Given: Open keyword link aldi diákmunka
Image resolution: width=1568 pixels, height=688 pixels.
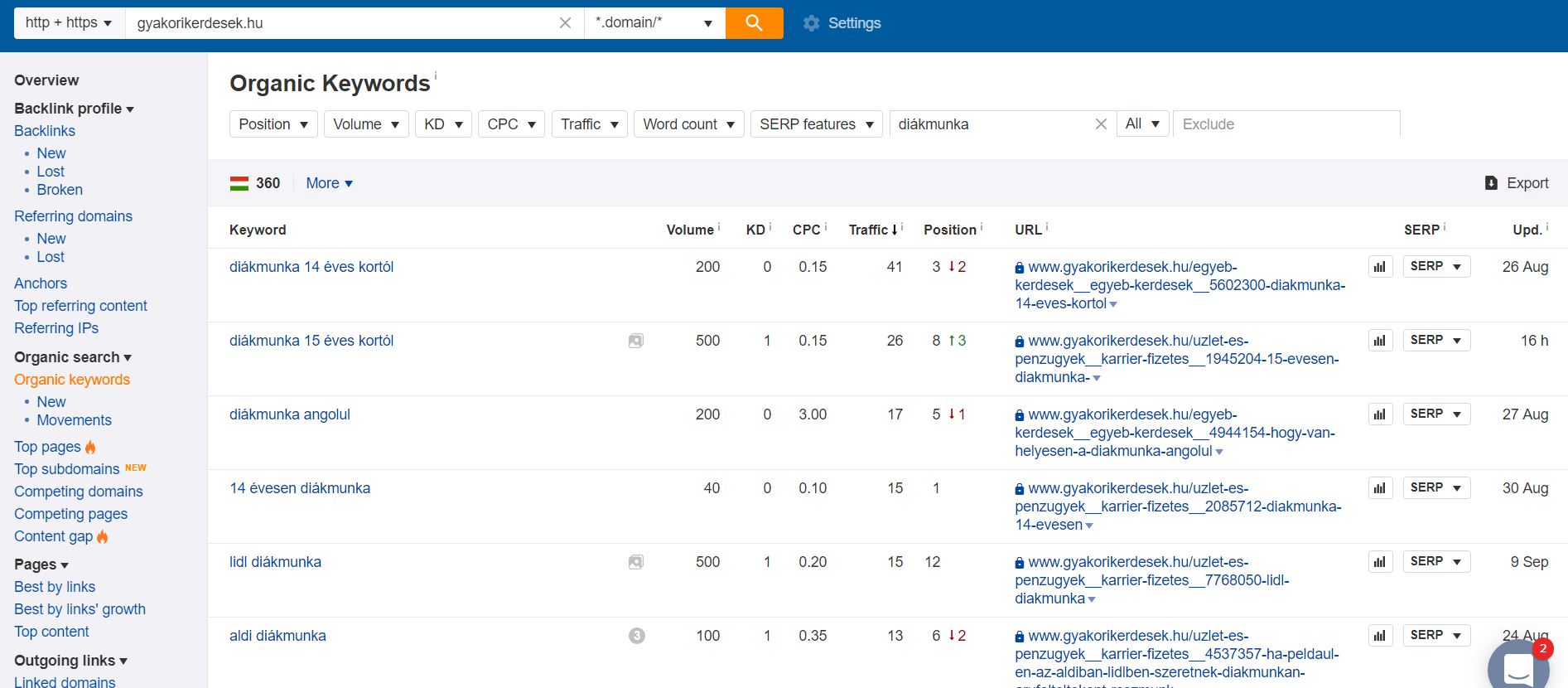Looking at the screenshot, I should tap(277, 636).
